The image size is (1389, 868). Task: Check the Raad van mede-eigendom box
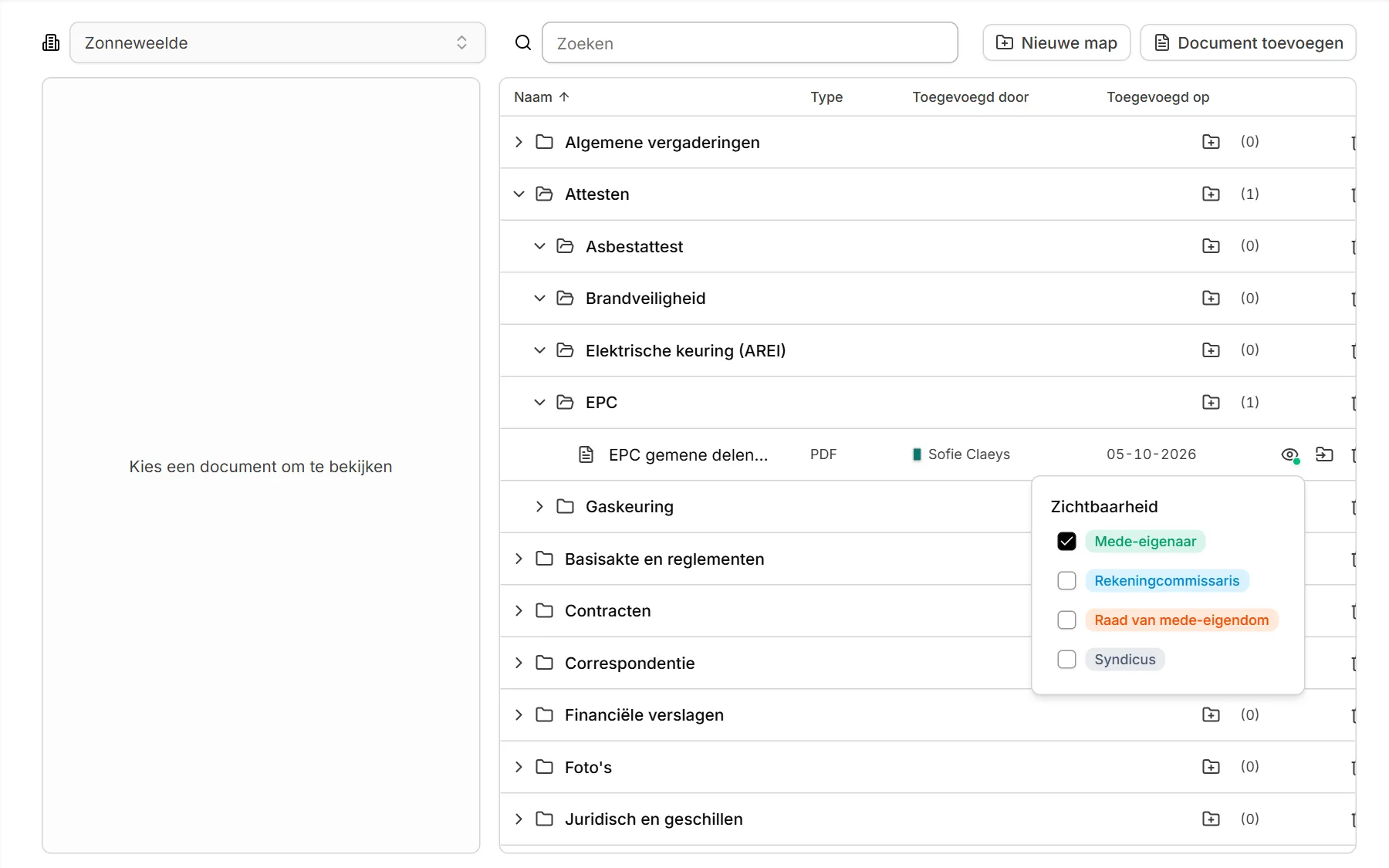(1066, 620)
